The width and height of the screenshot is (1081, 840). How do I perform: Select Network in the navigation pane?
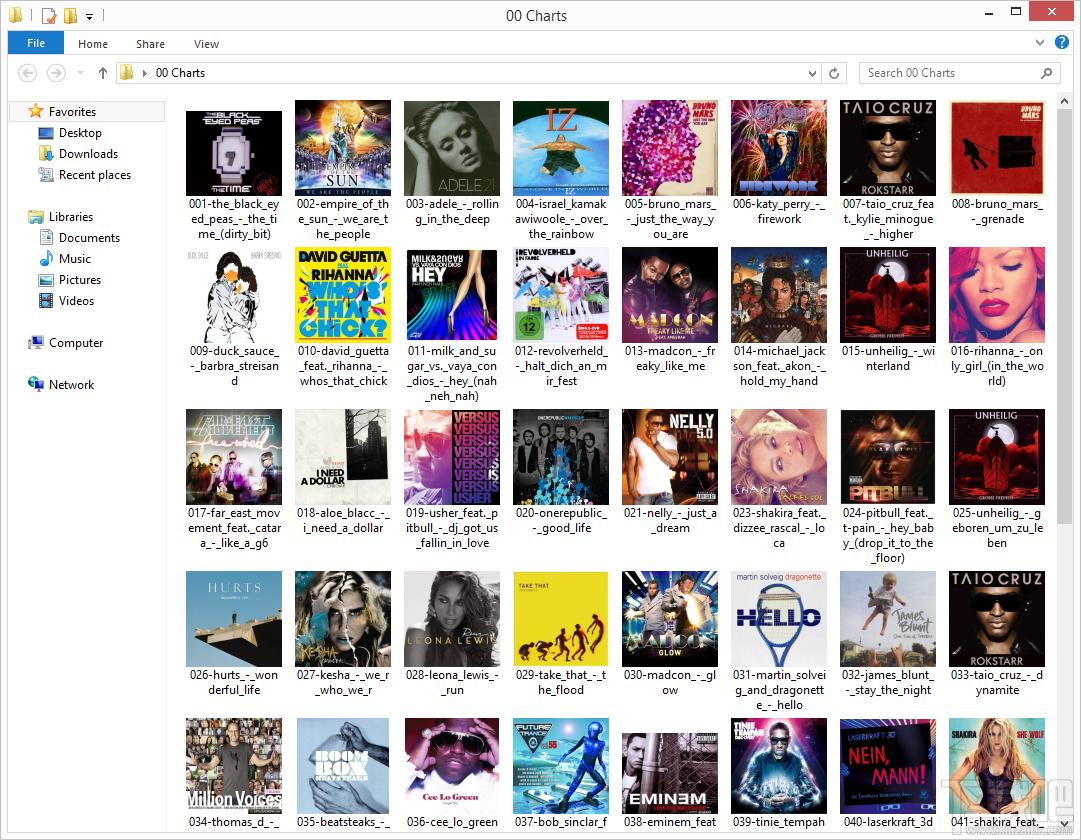(71, 385)
